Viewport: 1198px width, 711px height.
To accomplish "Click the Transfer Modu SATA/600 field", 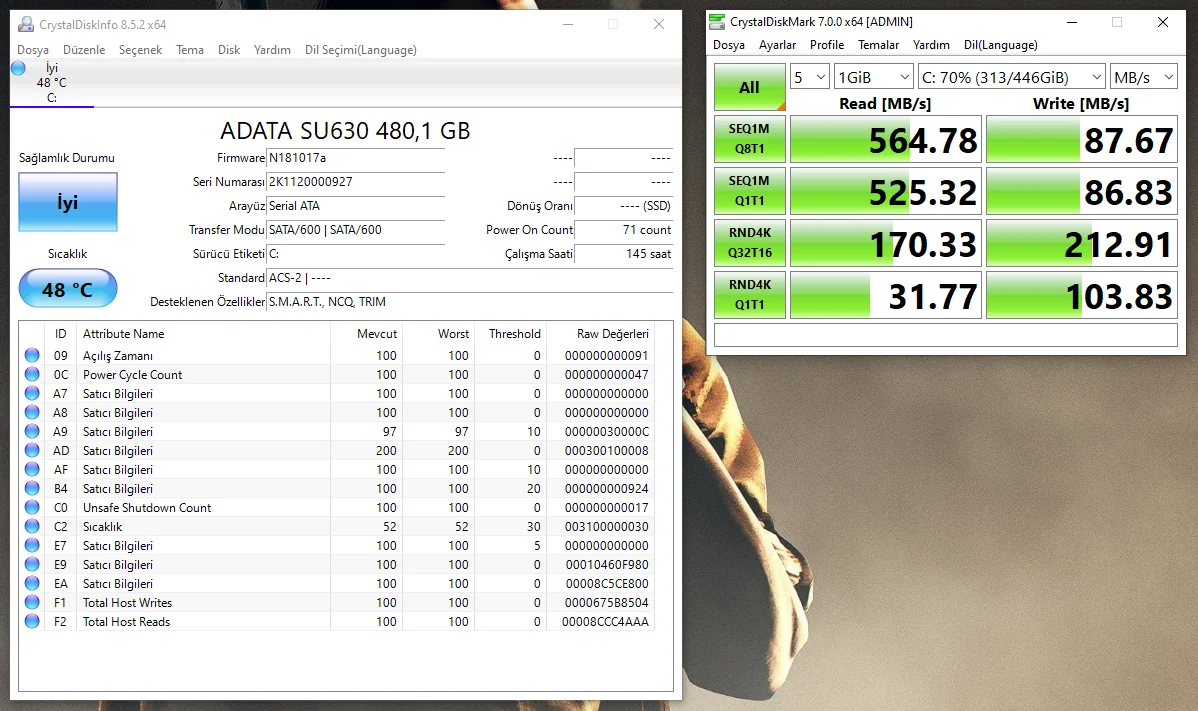I will [x=356, y=230].
